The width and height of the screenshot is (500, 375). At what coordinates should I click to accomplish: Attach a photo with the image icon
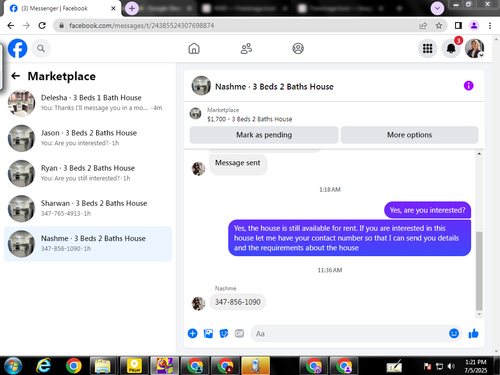pyautogui.click(x=208, y=333)
